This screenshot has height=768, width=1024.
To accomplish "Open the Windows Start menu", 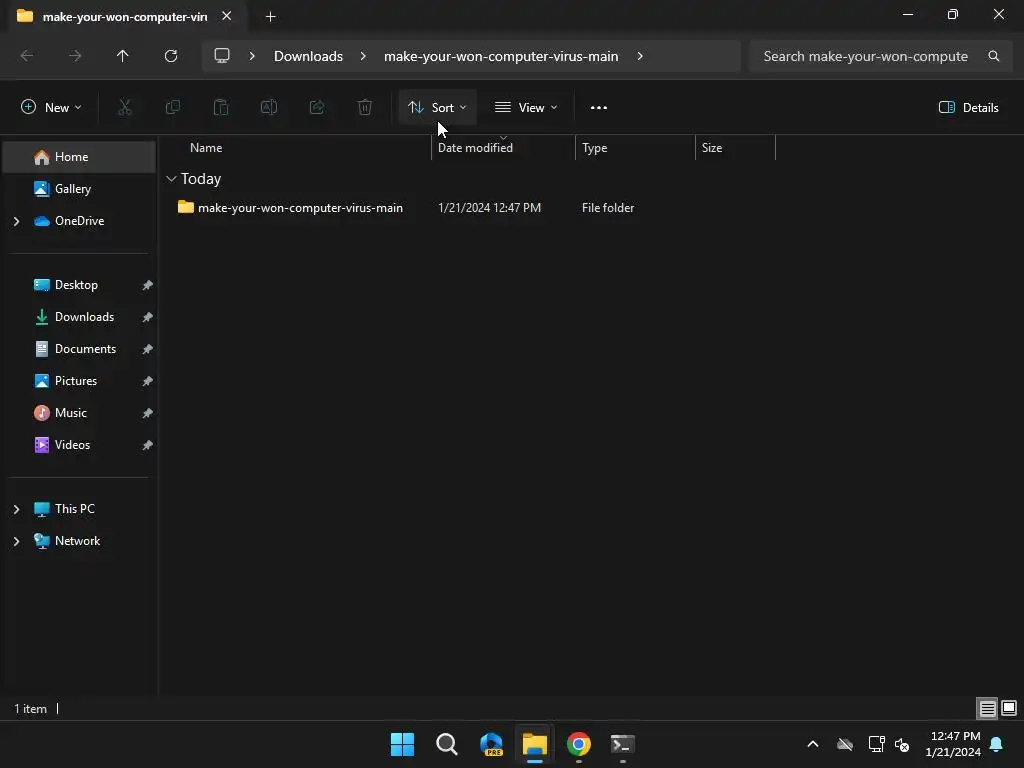I will point(402,744).
